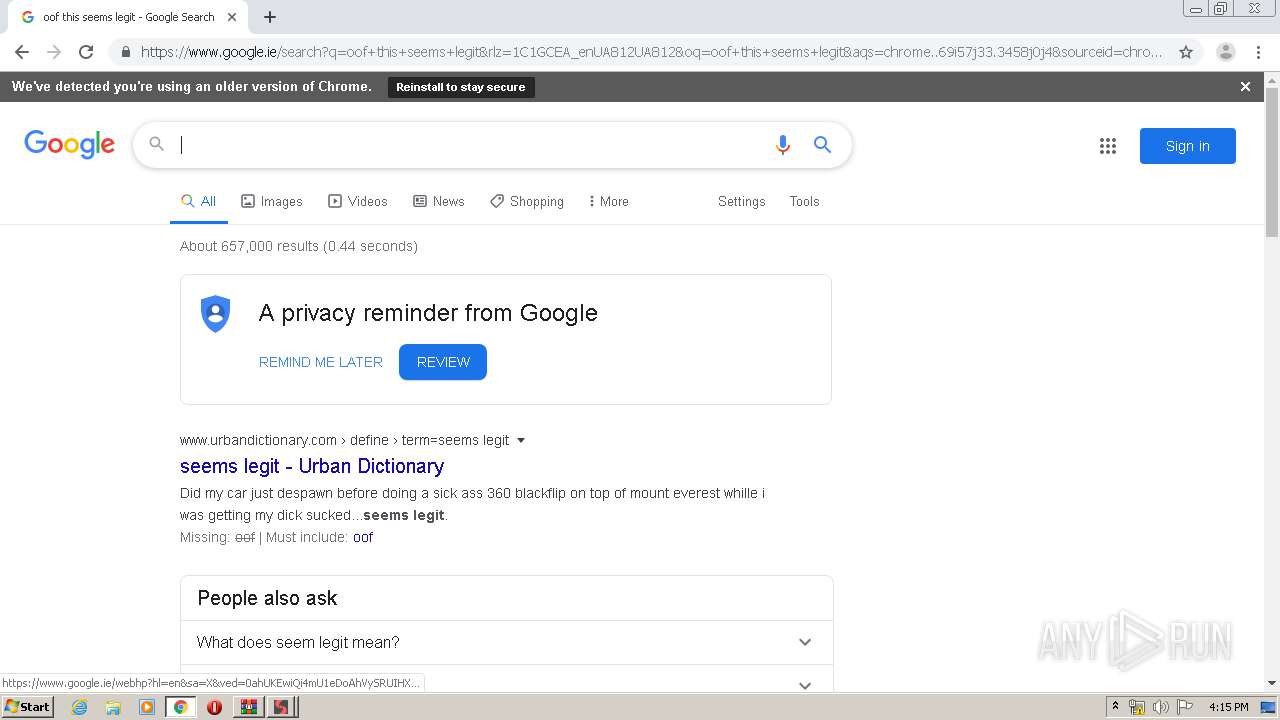The height and width of the screenshot is (720, 1280).
Task: Dismiss the older Chrome version banner
Action: point(1245,87)
